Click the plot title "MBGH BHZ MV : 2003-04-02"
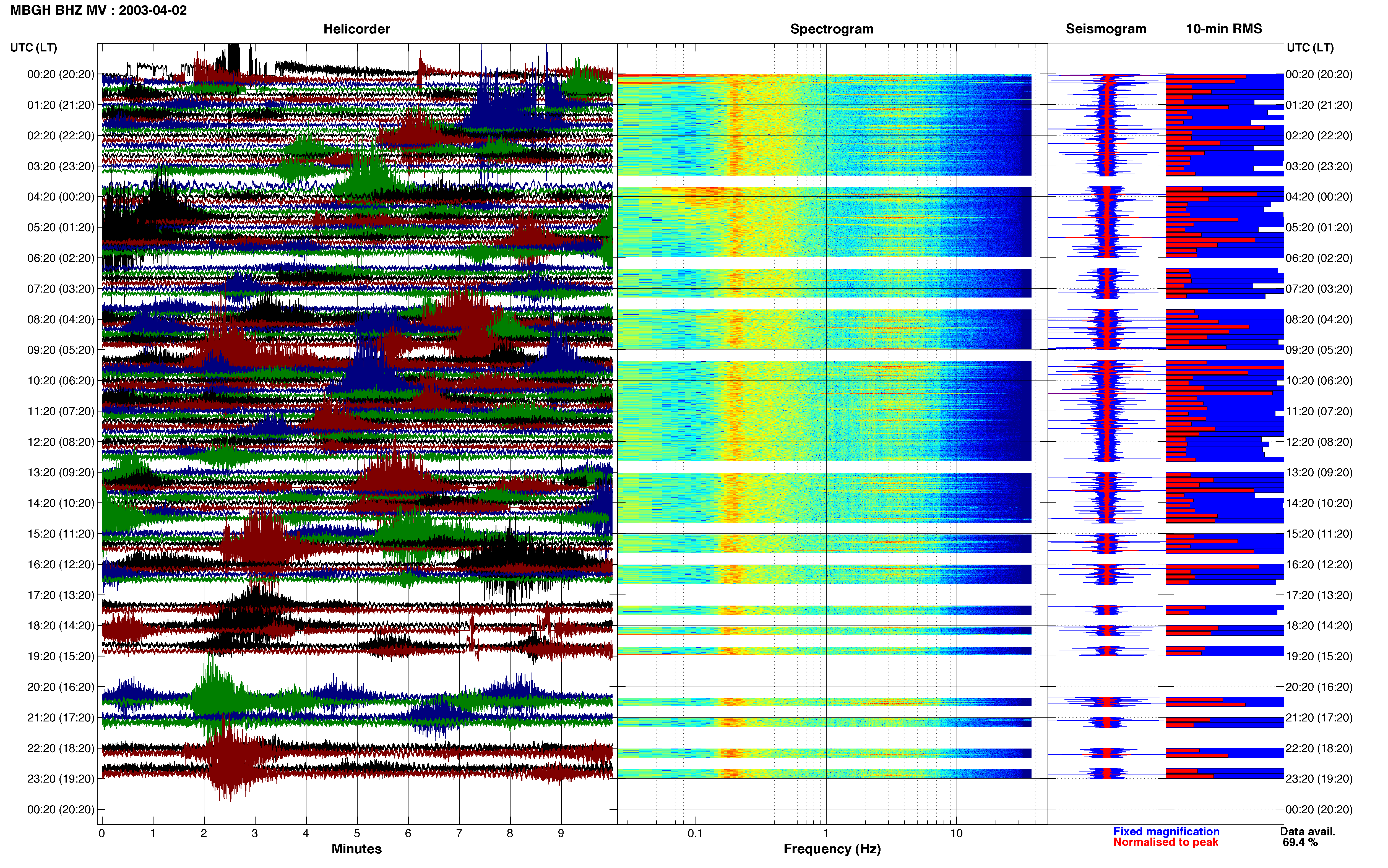This screenshot has width=1388, height=868. point(98,10)
